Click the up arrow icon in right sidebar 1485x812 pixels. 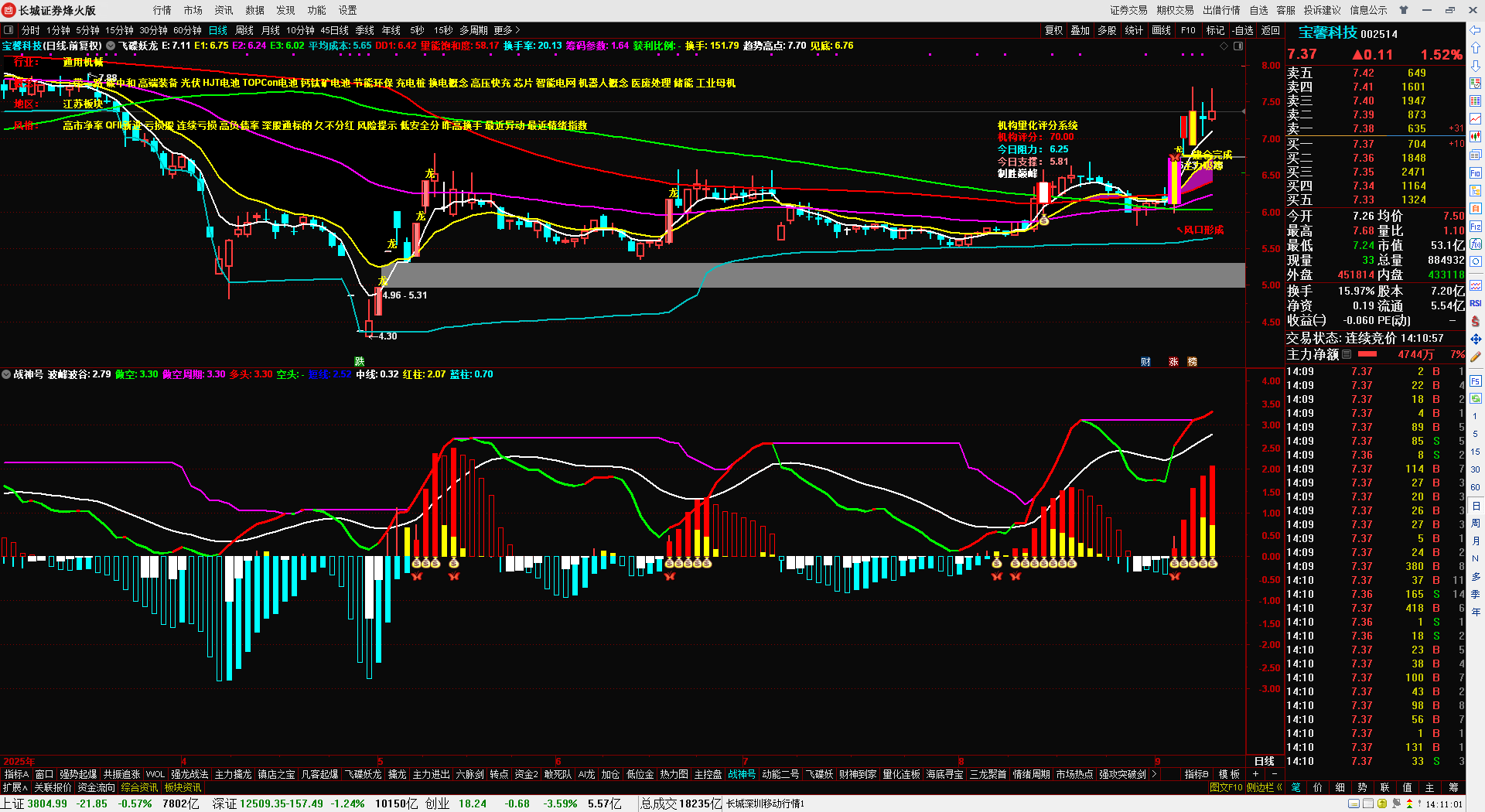(x=1476, y=48)
